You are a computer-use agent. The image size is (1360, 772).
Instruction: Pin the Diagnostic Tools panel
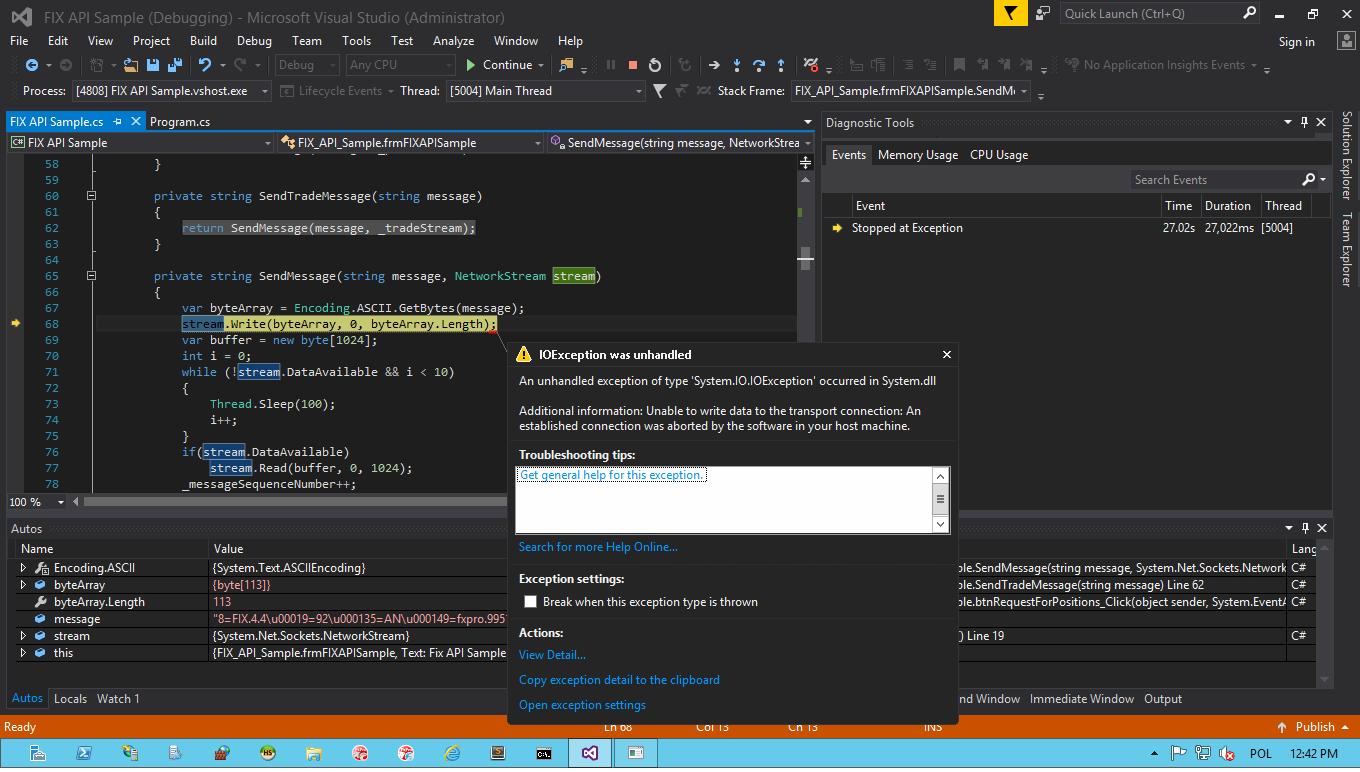point(1304,122)
